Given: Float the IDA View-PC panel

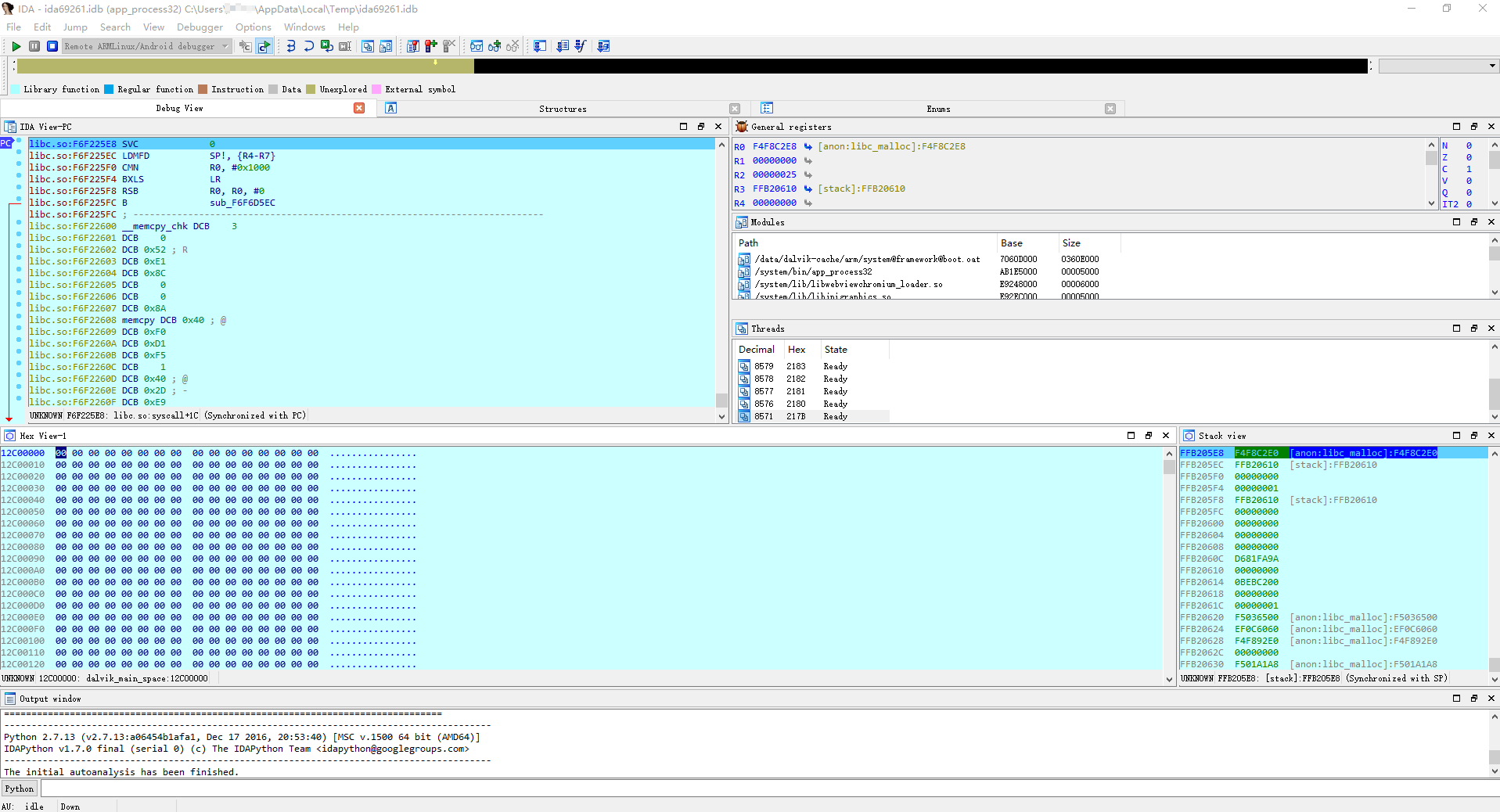Looking at the screenshot, I should [701, 127].
